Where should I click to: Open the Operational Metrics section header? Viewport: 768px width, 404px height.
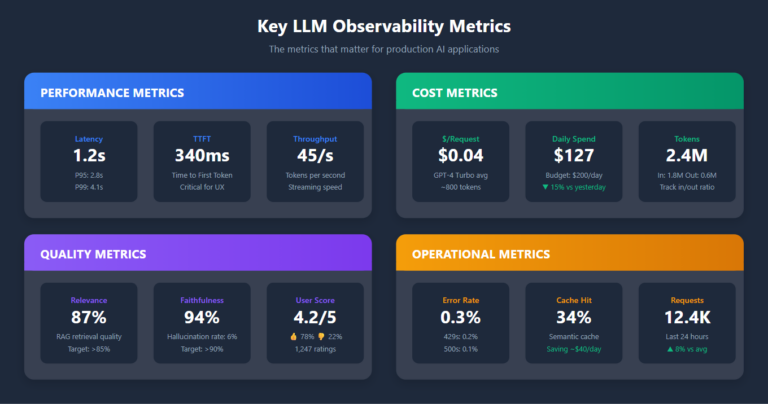point(569,253)
